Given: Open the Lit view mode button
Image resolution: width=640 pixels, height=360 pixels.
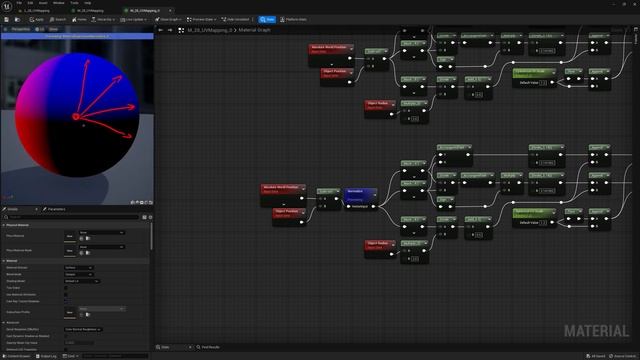Looking at the screenshot, I should (x=40, y=29).
